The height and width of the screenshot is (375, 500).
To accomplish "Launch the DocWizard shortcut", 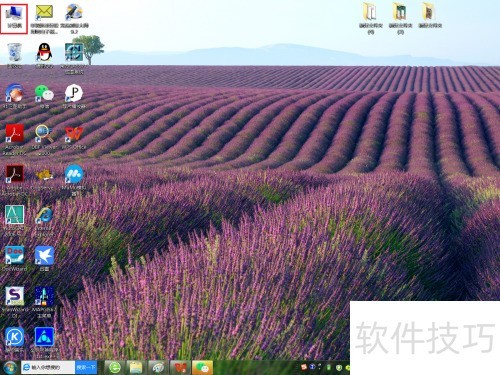I will (x=14, y=258).
